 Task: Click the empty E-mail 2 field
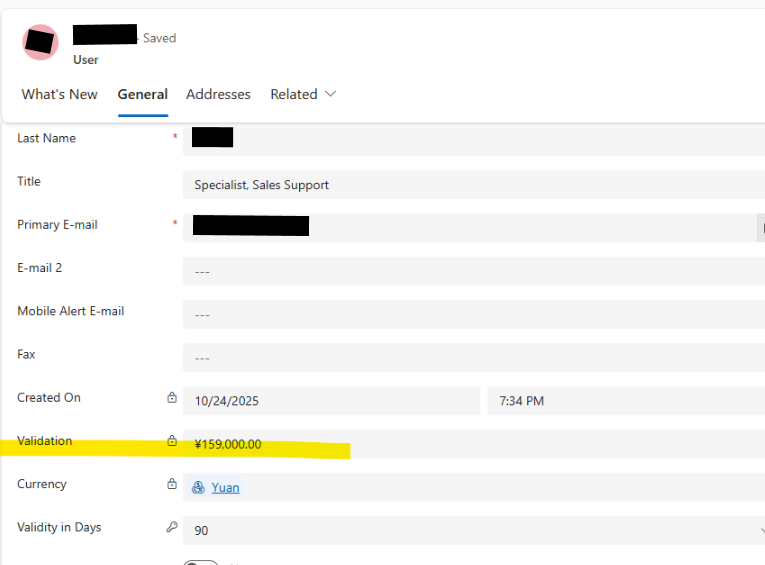click(x=474, y=271)
